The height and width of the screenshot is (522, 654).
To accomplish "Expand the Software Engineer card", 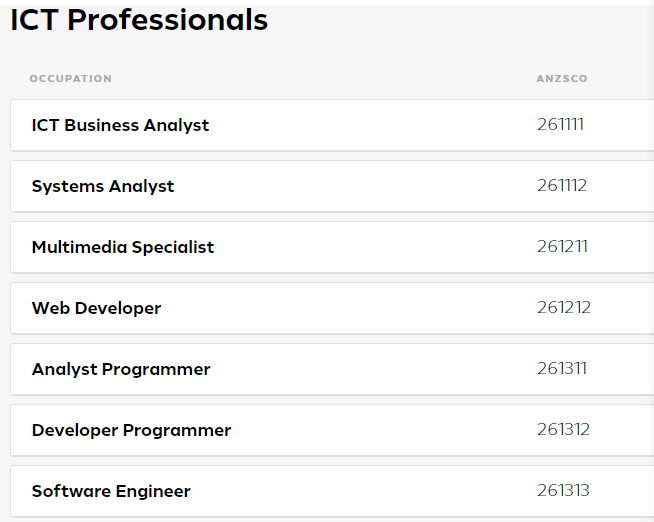I will point(332,491).
